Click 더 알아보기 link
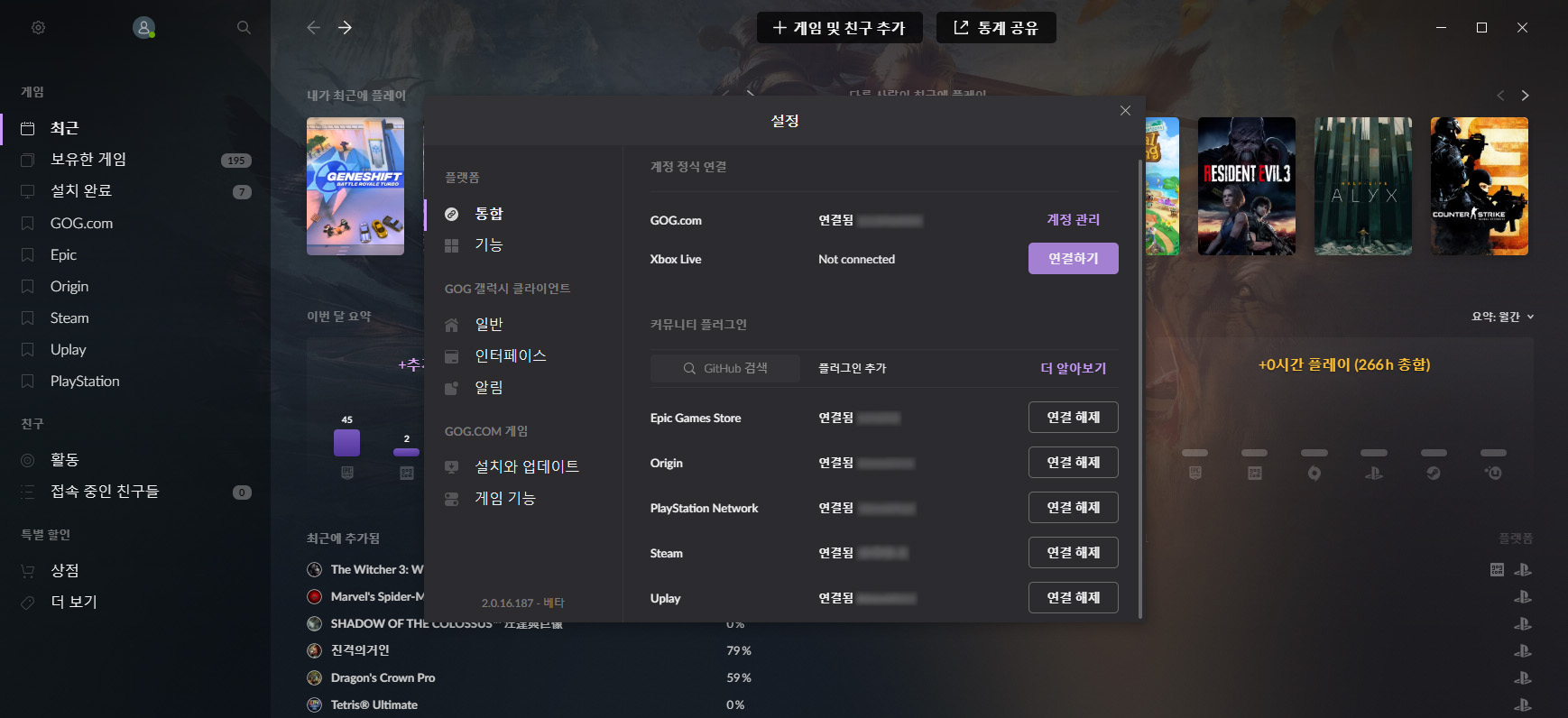Image resolution: width=1568 pixels, height=718 pixels. (1073, 369)
